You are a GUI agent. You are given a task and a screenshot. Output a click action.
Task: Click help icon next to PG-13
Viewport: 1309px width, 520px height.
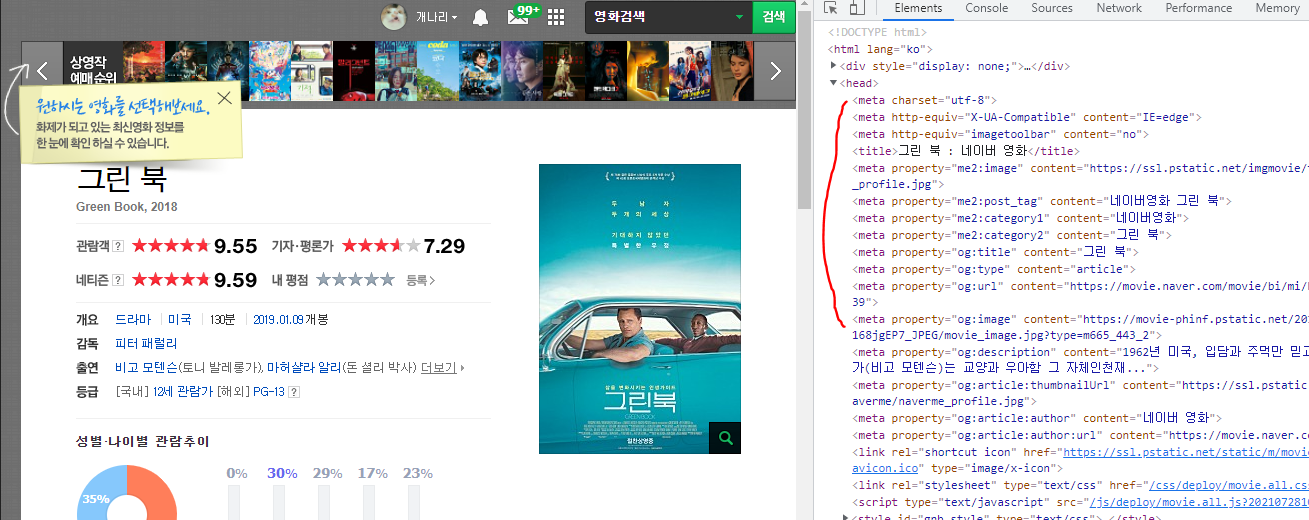tap(294, 391)
